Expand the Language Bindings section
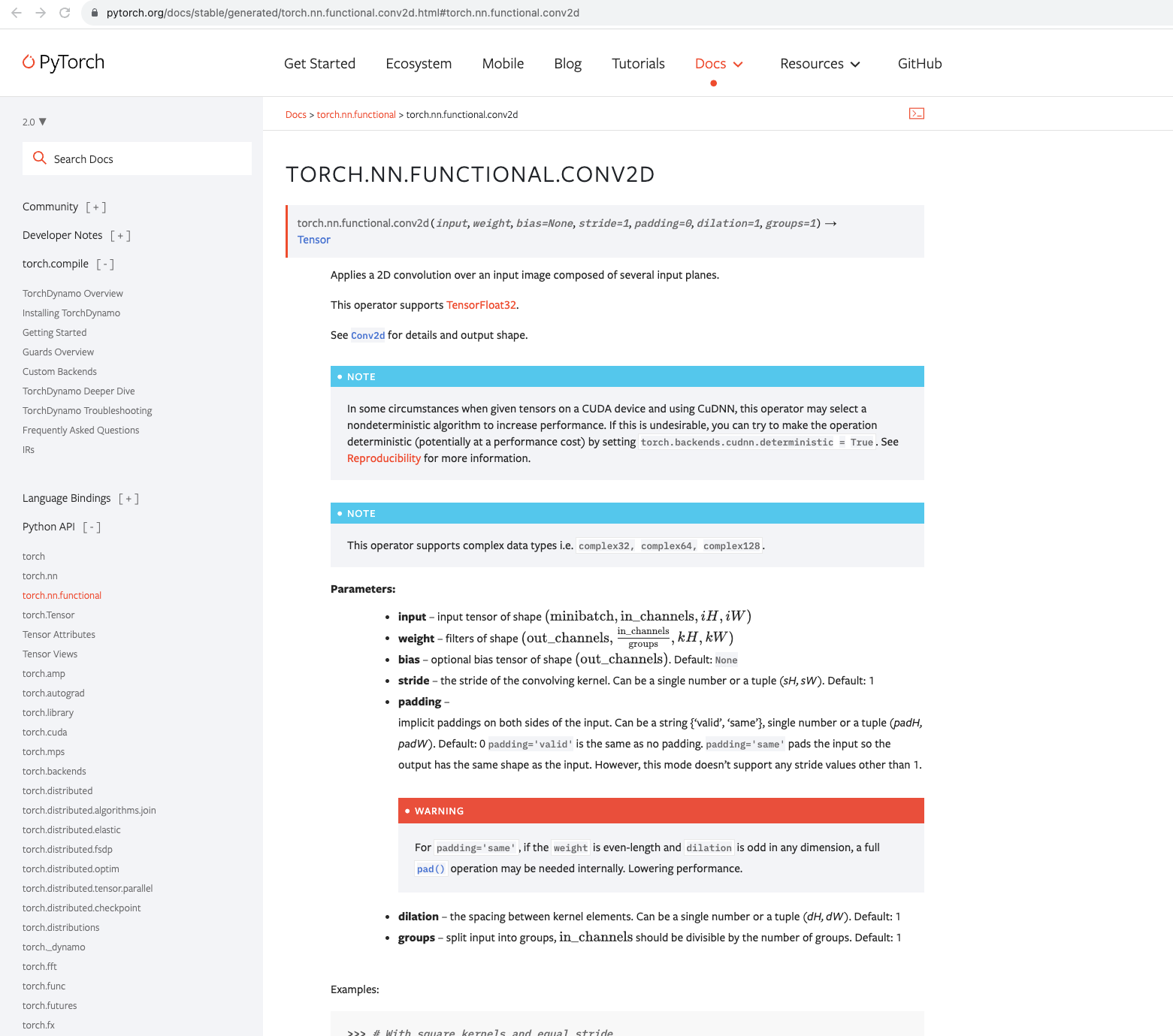Image resolution: width=1173 pixels, height=1036 pixels. [128, 498]
